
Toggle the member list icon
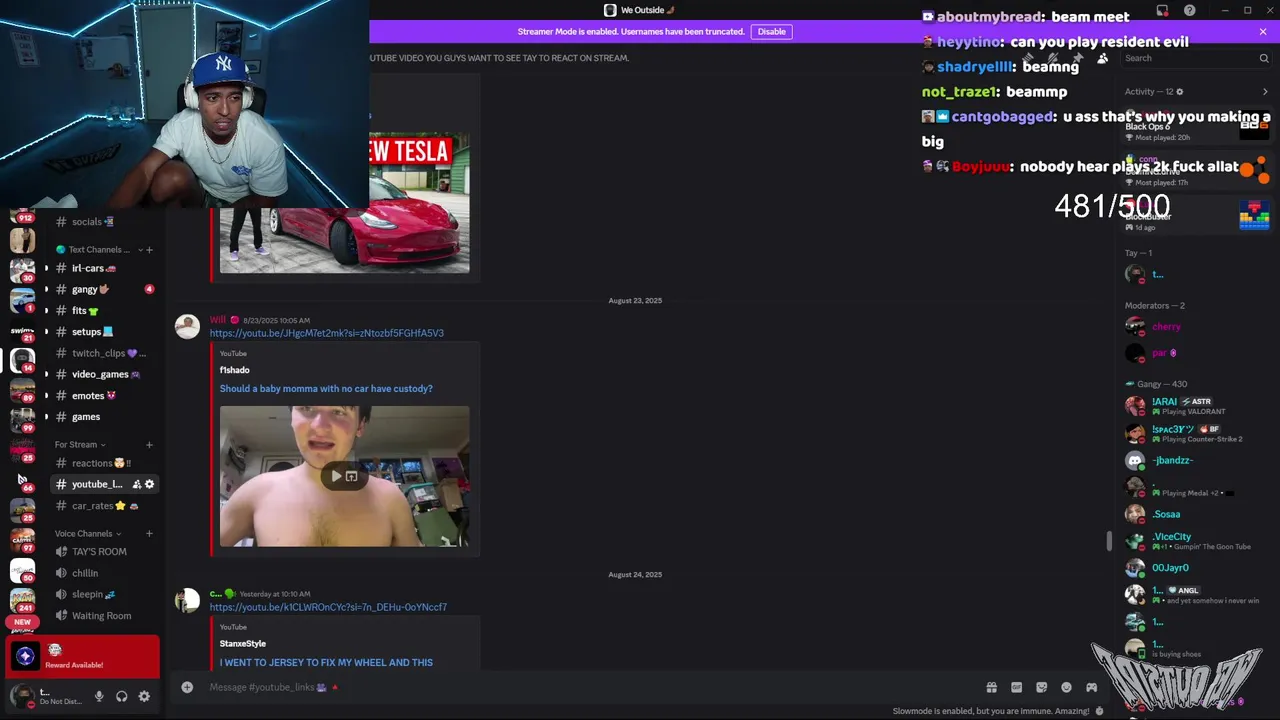coord(1102,58)
